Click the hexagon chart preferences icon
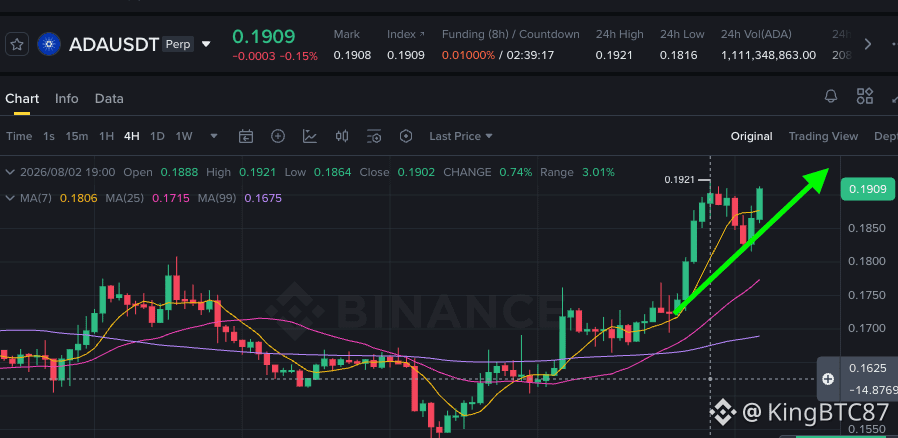The image size is (898, 438). [x=406, y=136]
